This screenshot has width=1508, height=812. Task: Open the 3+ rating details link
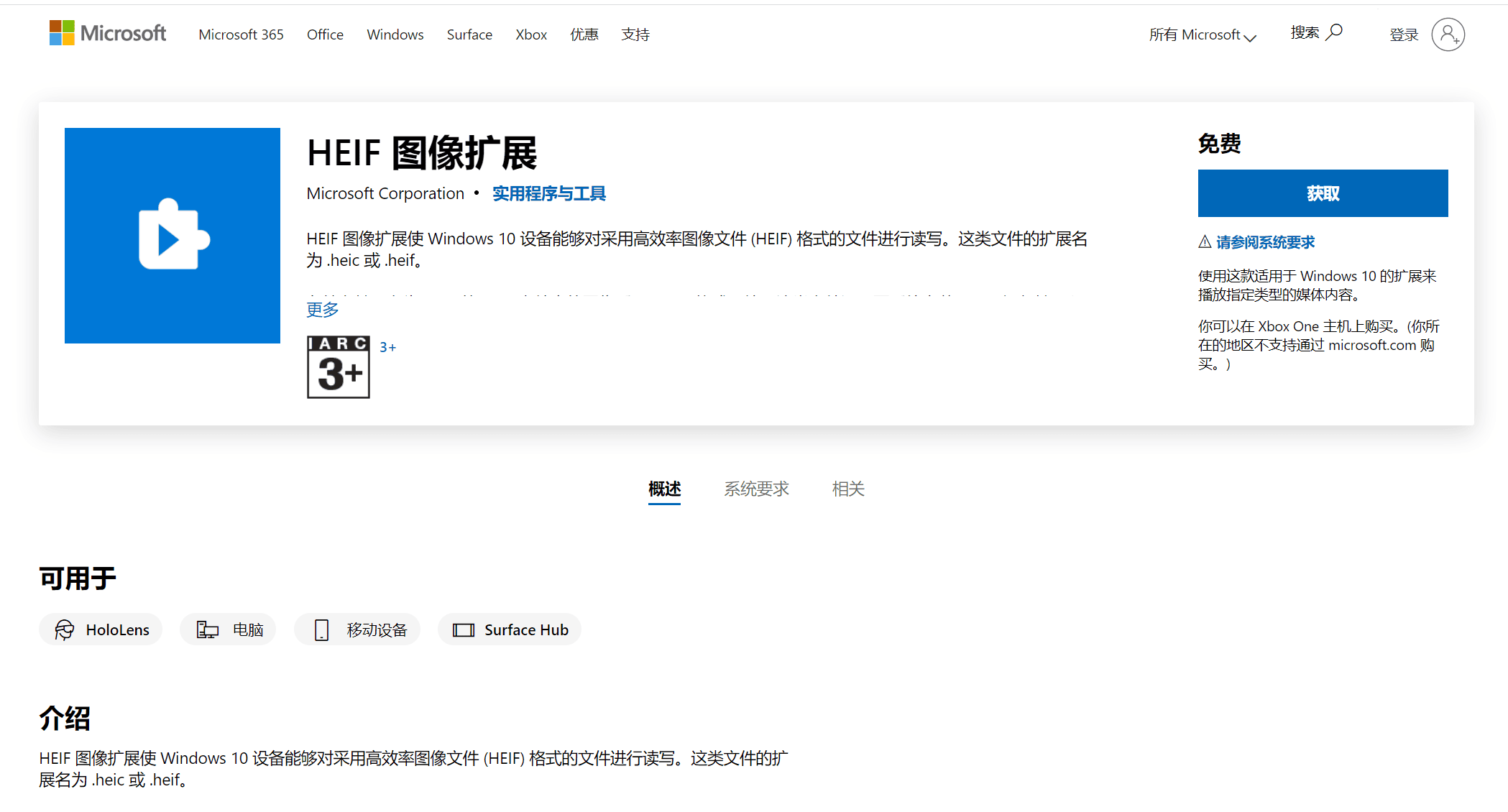(x=388, y=347)
